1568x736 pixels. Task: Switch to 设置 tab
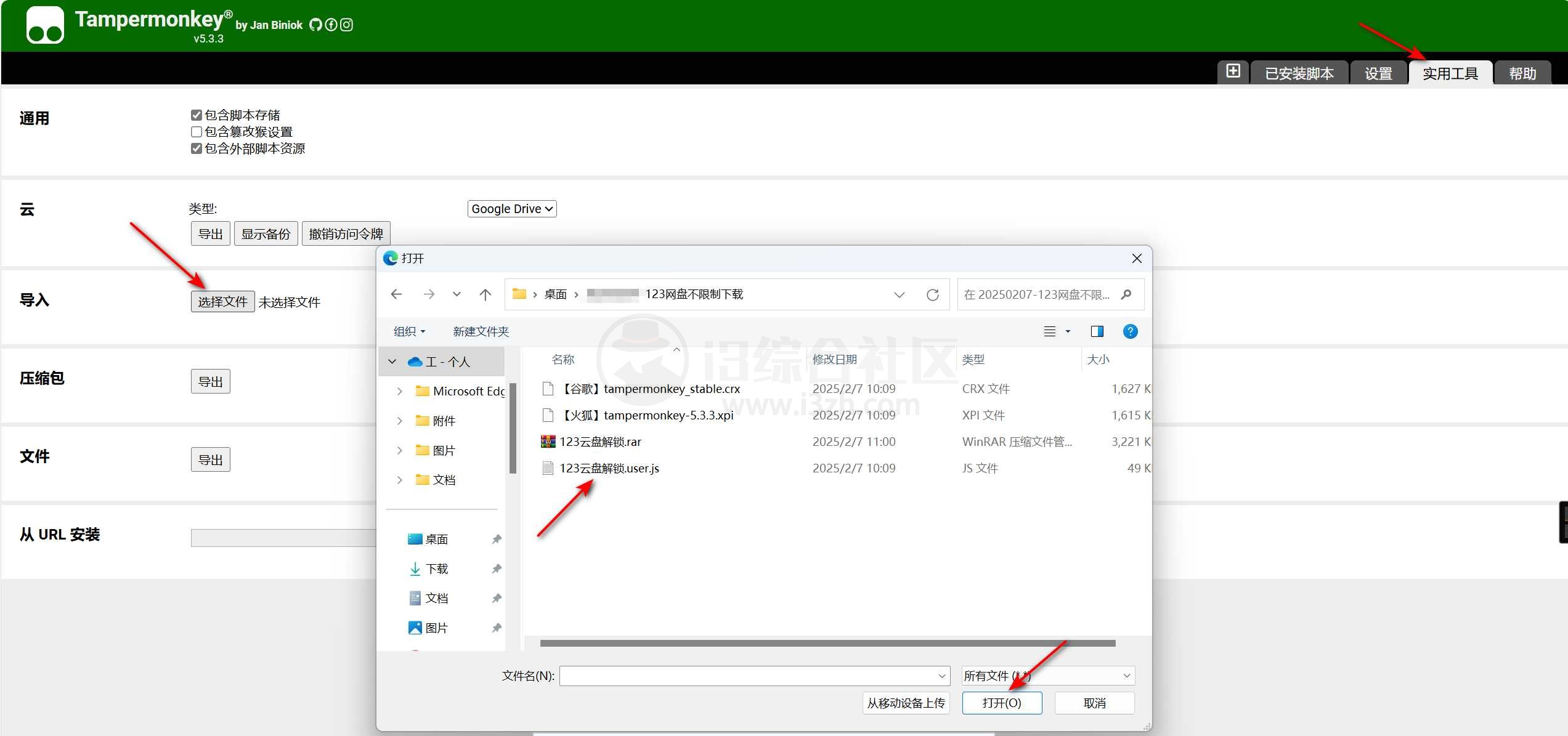(x=1378, y=73)
